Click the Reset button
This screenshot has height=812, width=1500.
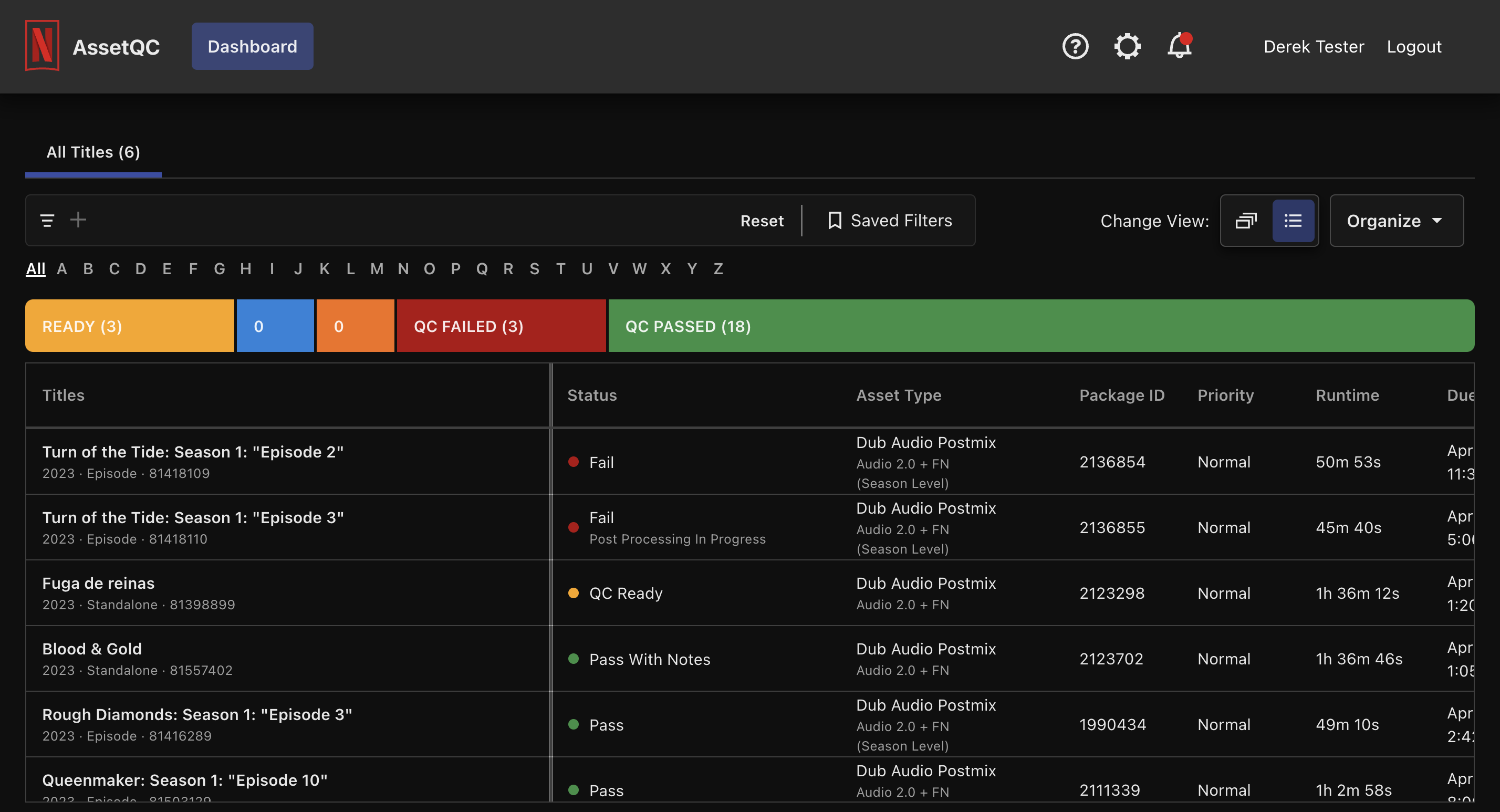pyautogui.click(x=762, y=220)
